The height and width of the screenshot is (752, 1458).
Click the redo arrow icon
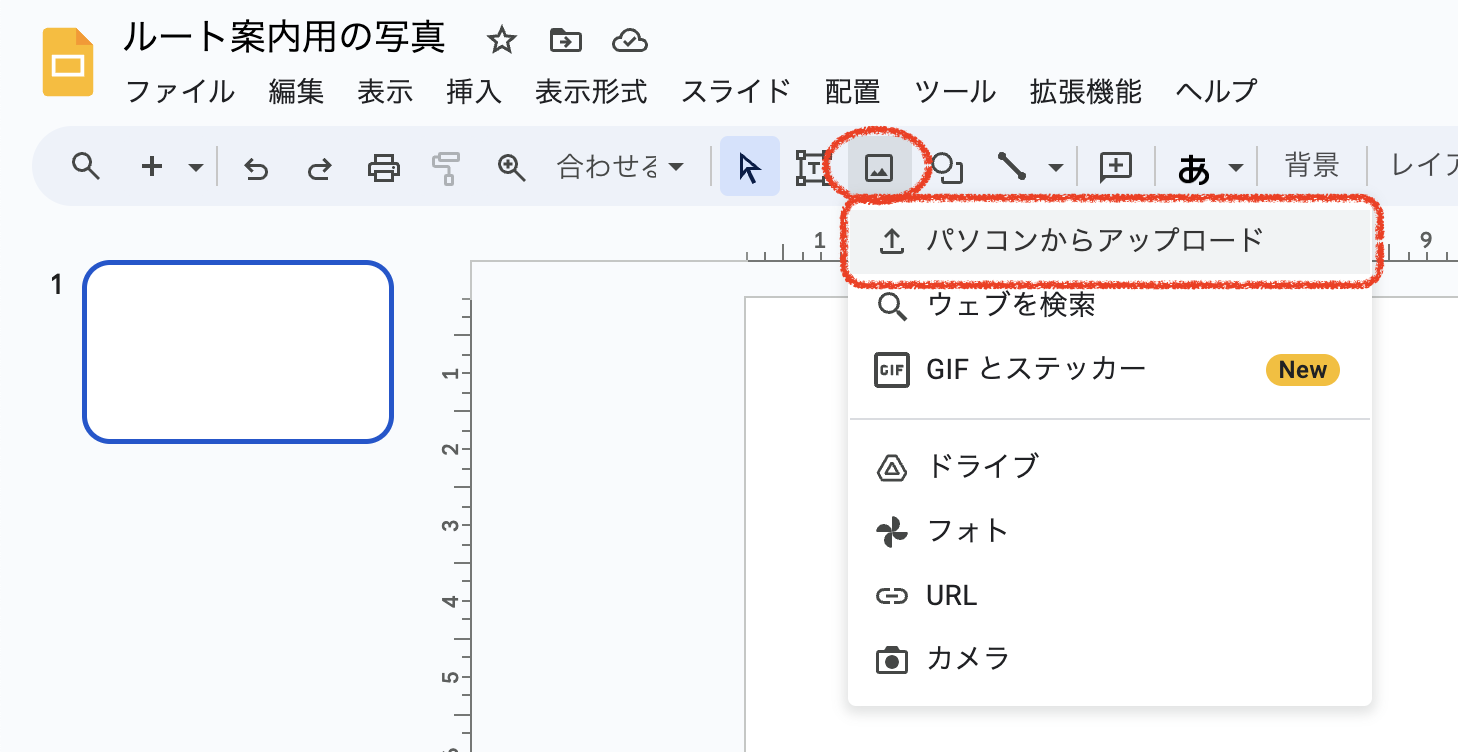coord(319,168)
